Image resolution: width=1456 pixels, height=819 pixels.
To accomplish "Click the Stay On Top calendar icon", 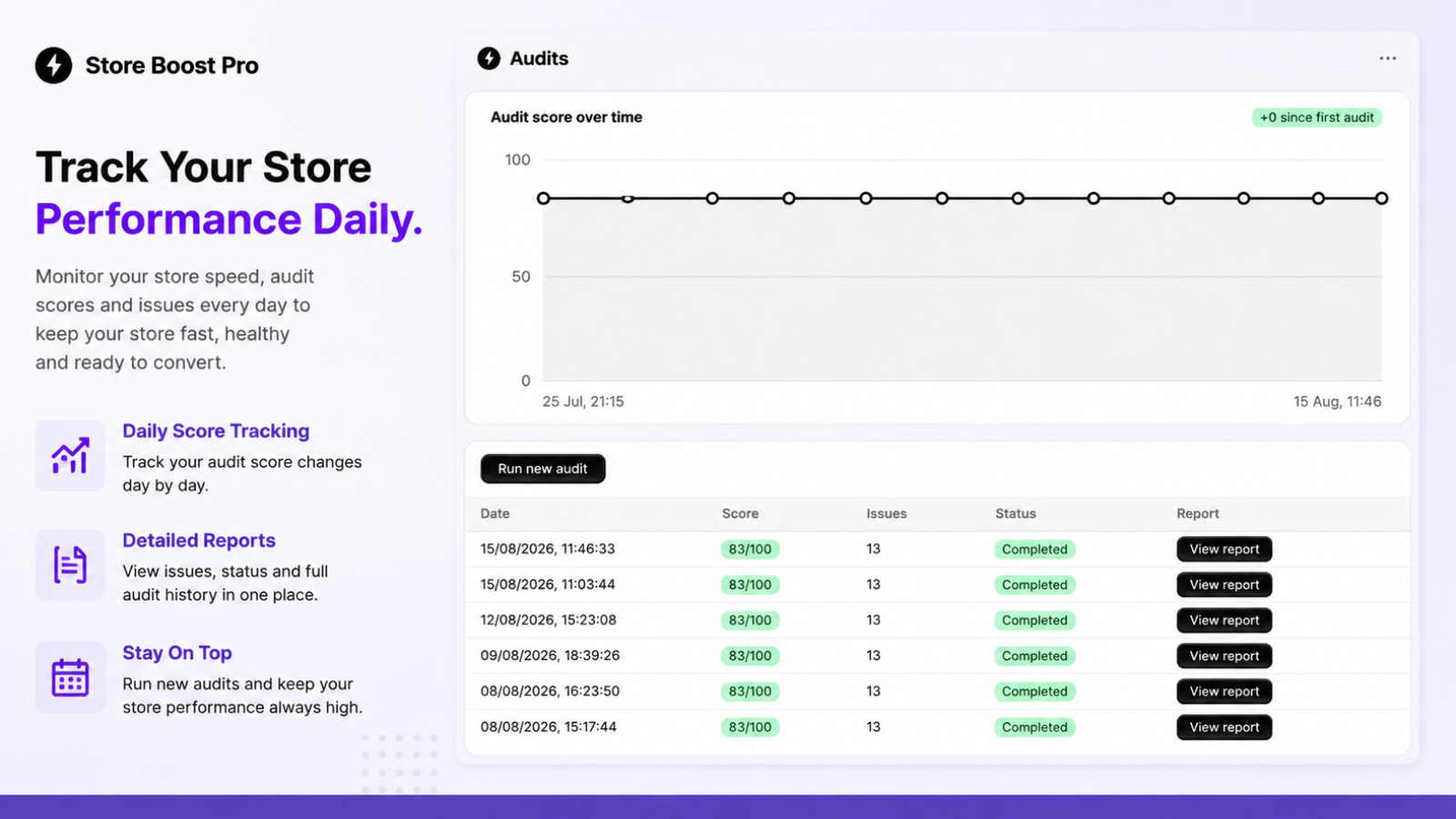I will click(70, 678).
